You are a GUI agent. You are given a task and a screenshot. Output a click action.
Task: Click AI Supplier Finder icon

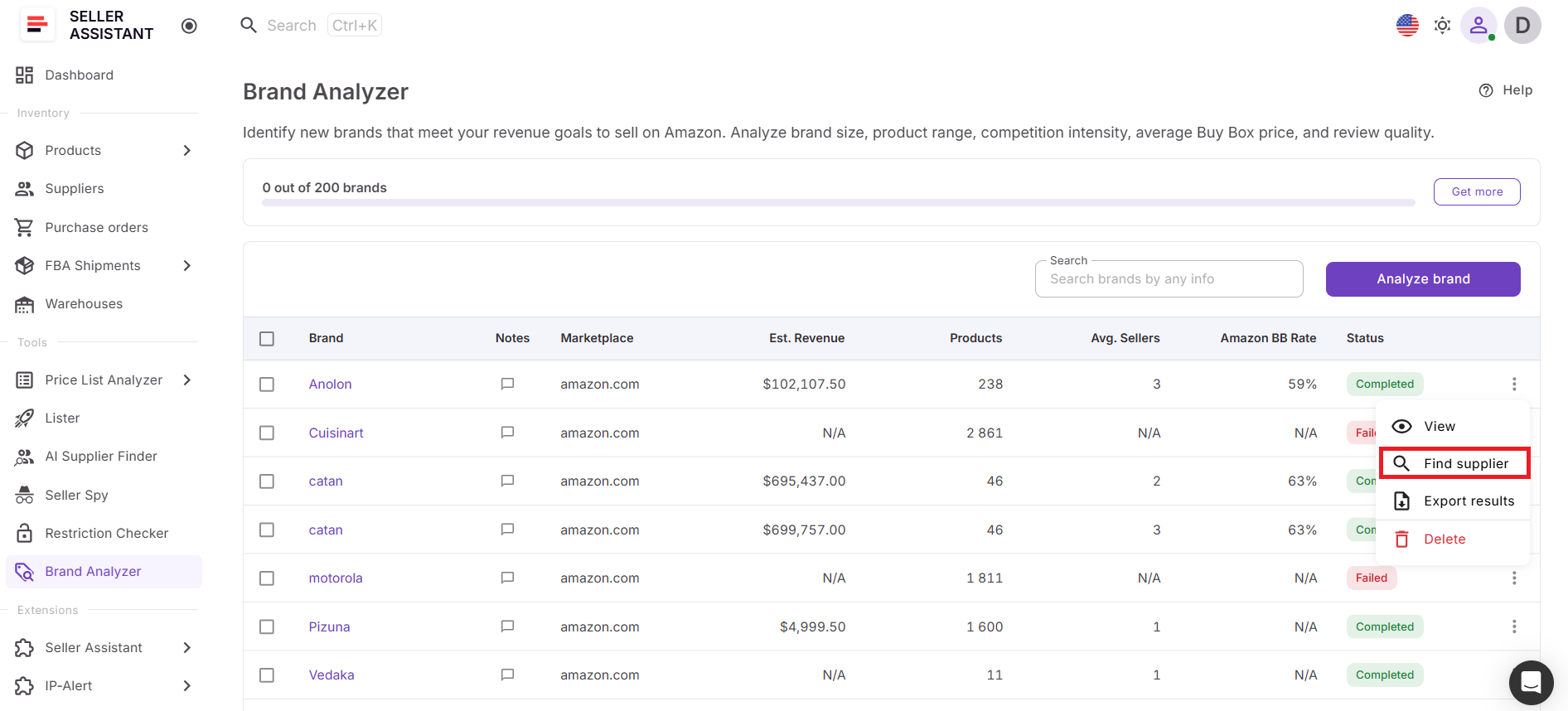(x=25, y=457)
